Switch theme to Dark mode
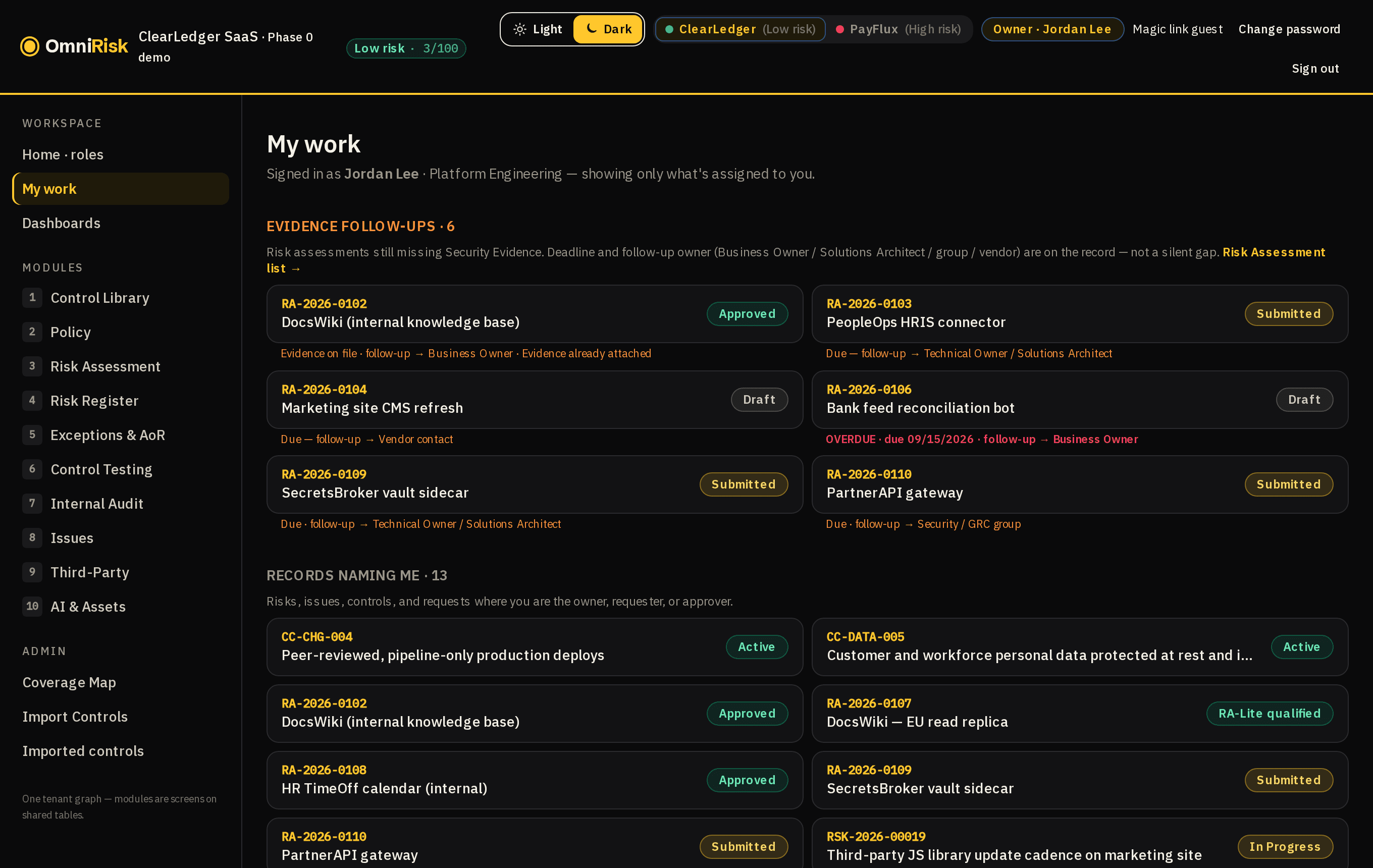This screenshot has height=868, width=1373. pyautogui.click(x=608, y=29)
